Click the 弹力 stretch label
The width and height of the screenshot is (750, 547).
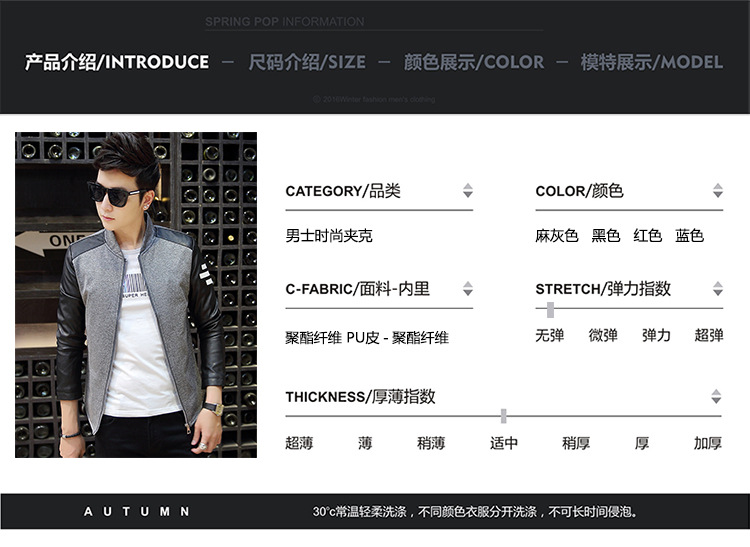point(656,336)
